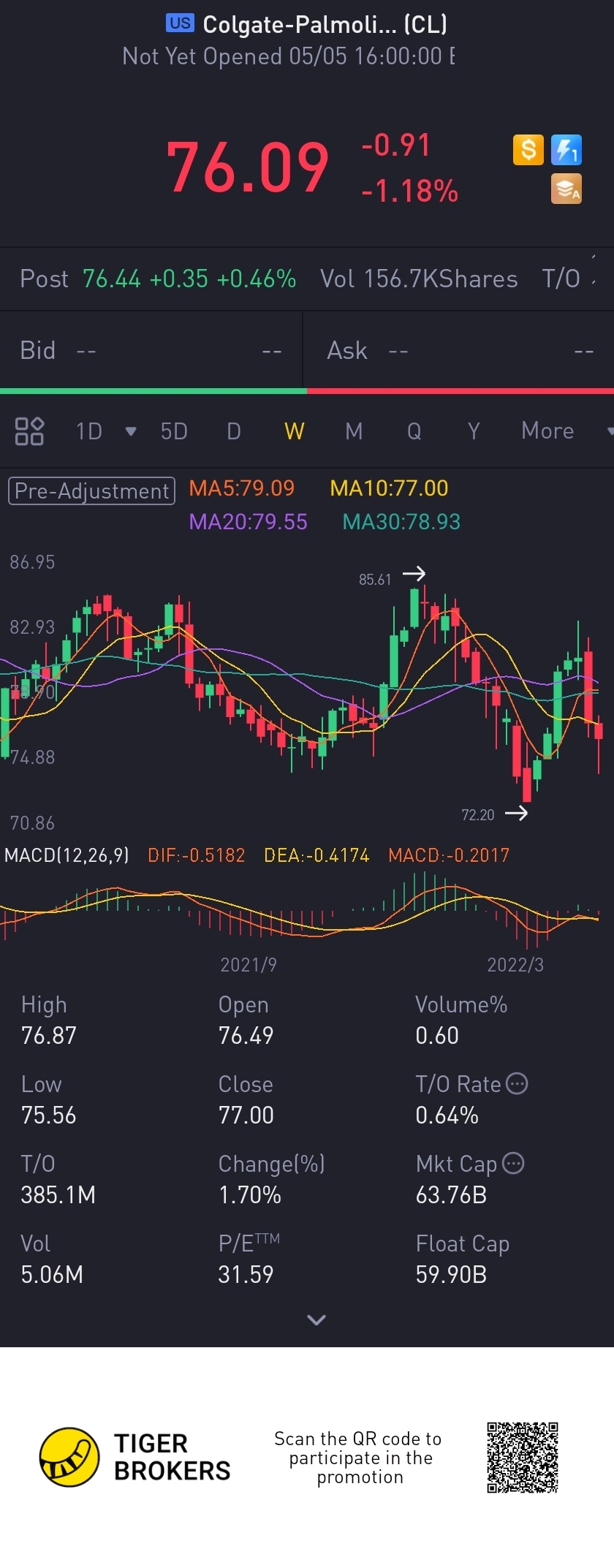Viewport: 614px width, 1568px height.
Task: Tap the MACD(12,26,9) indicator label
Action: coord(67,855)
